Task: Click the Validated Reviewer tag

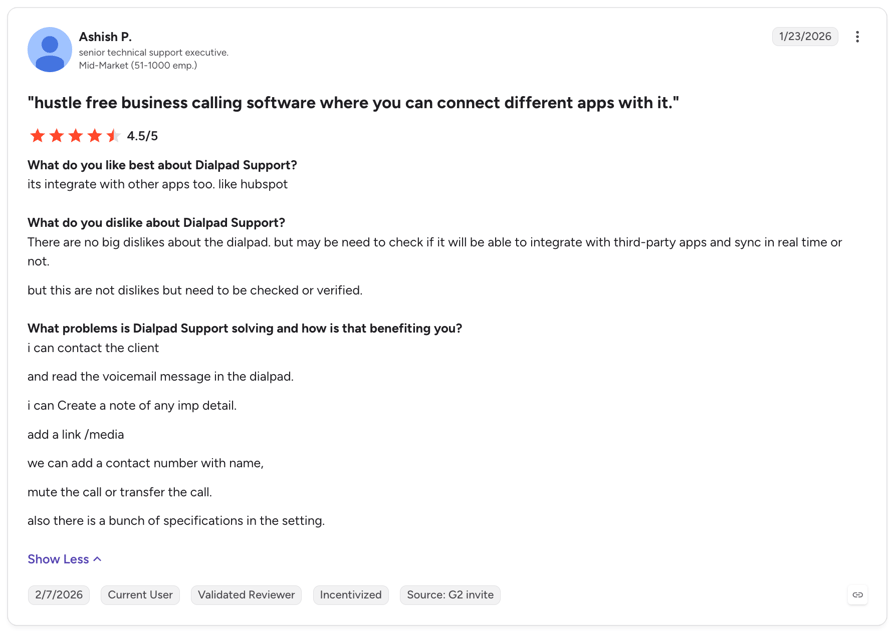Action: pyautogui.click(x=246, y=595)
